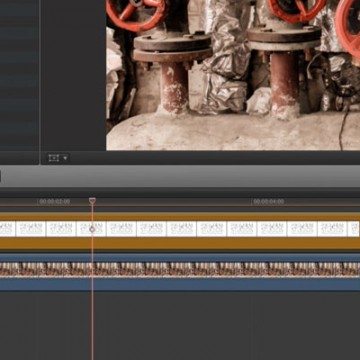Select the upper orange bar of the logo clip
The height and width of the screenshot is (360, 360).
(180, 217)
